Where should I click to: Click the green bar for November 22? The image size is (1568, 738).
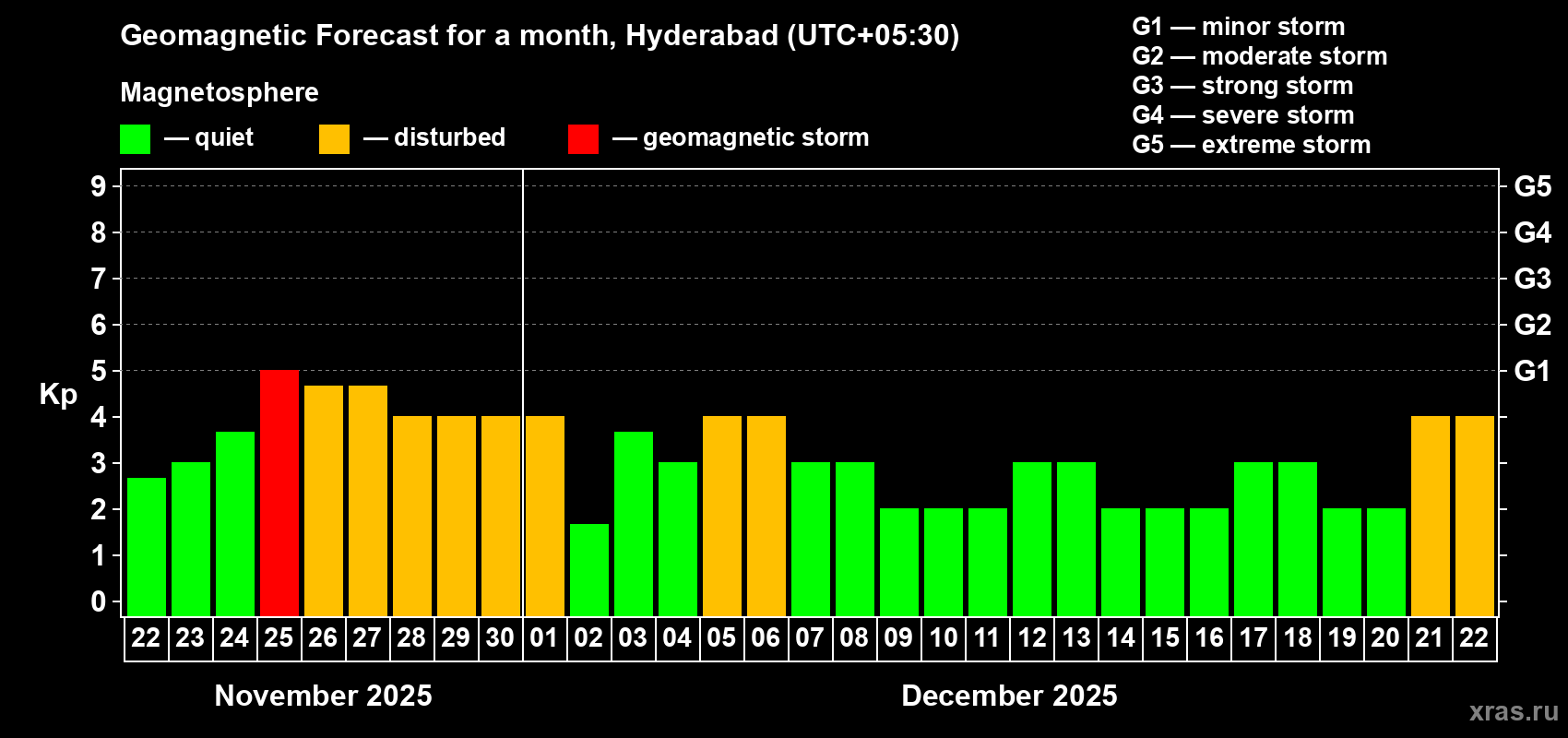(x=147, y=546)
